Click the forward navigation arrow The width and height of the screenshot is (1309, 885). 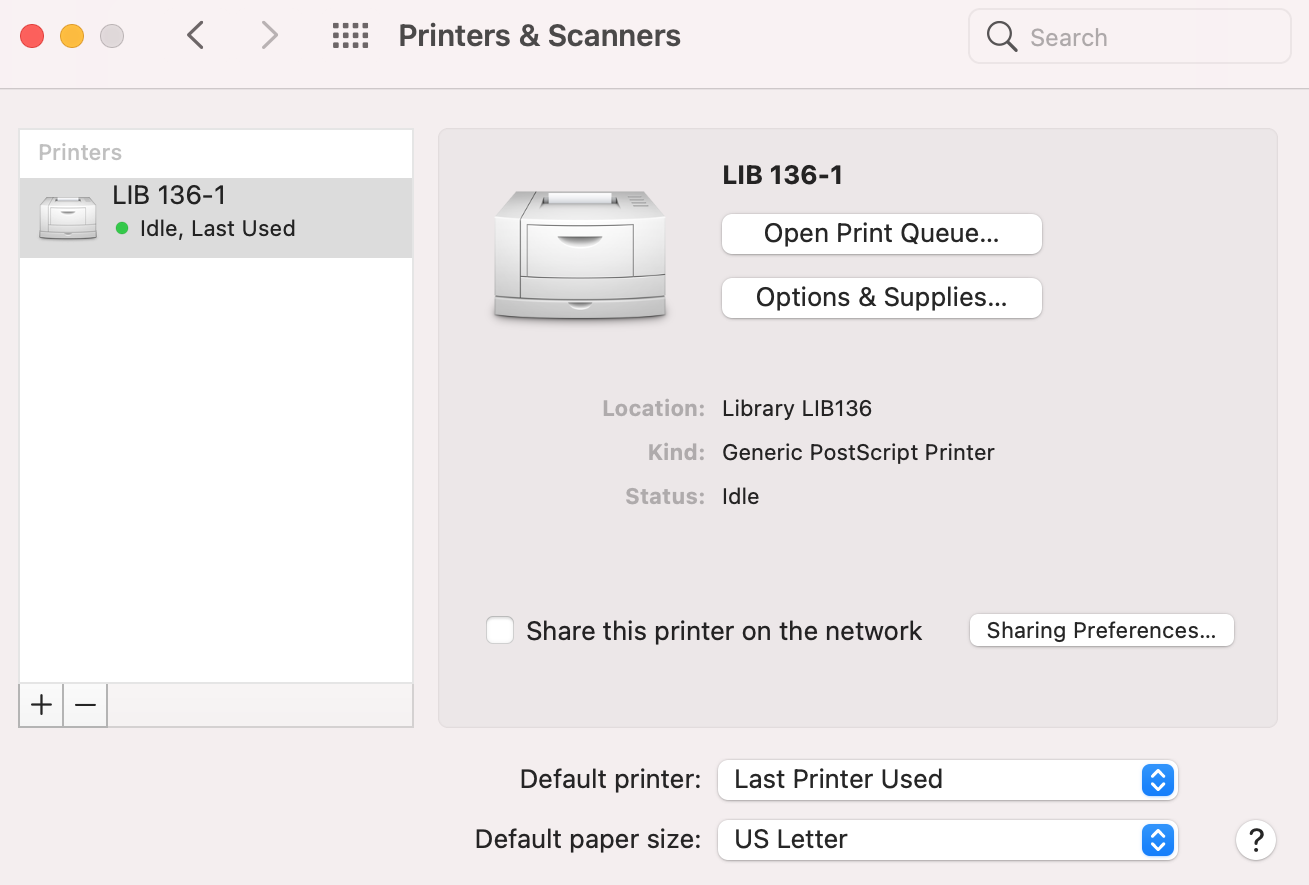tap(268, 35)
